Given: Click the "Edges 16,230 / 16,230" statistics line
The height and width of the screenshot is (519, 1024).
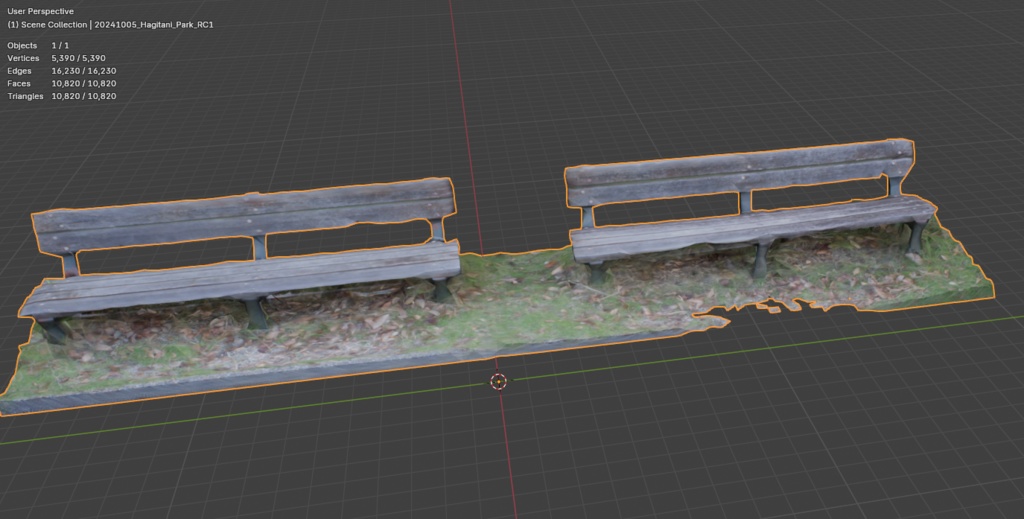Looking at the screenshot, I should coord(61,71).
